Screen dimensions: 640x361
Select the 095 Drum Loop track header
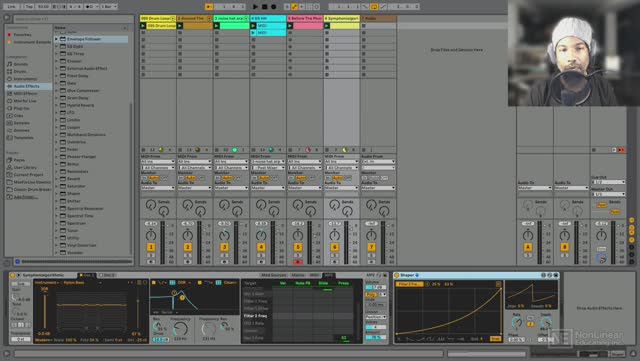click(x=158, y=18)
